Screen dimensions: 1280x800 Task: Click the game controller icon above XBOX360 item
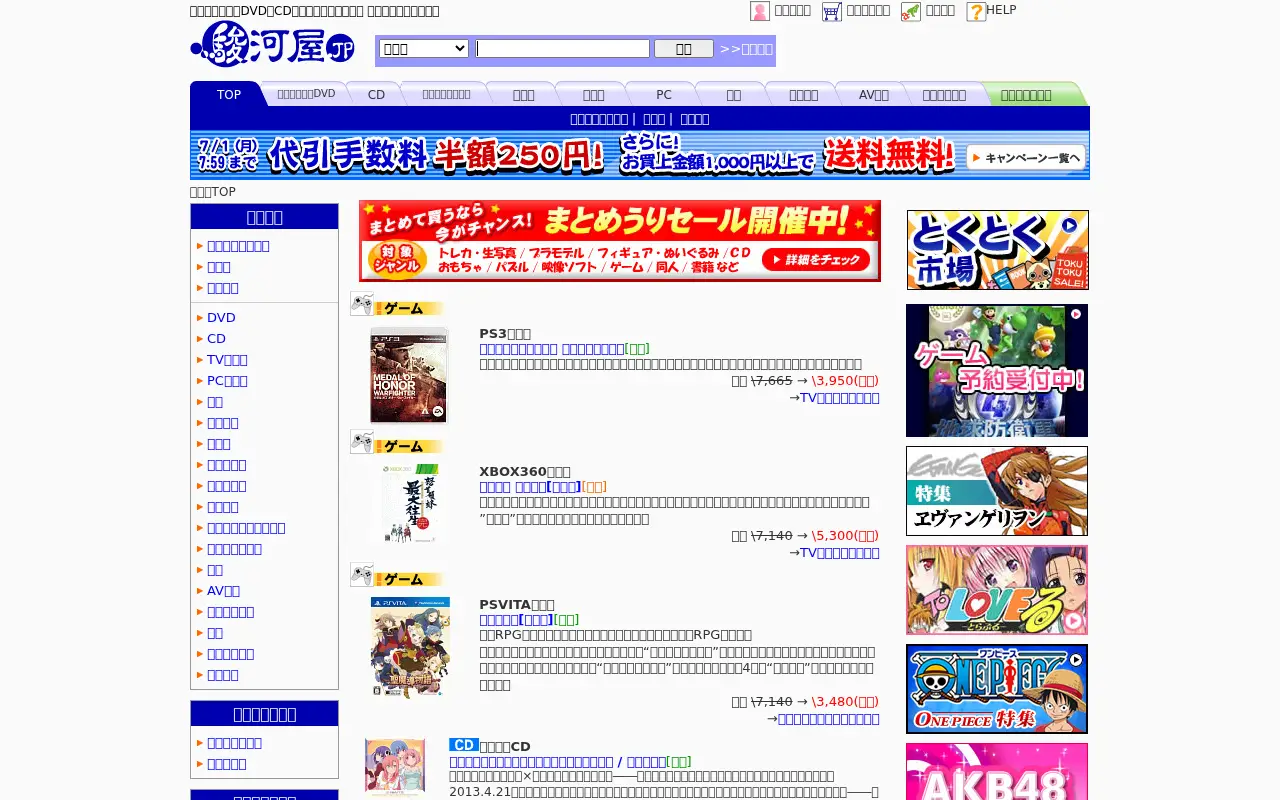[x=362, y=442]
